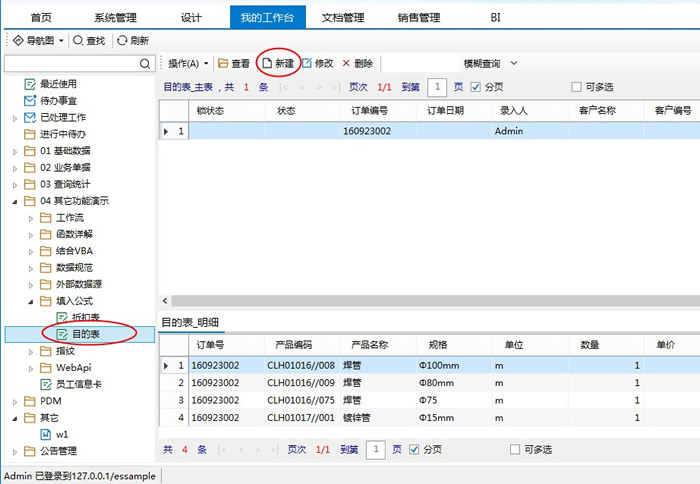
Task: Toggle 分页 checkbox in the main table
Action: (476, 87)
